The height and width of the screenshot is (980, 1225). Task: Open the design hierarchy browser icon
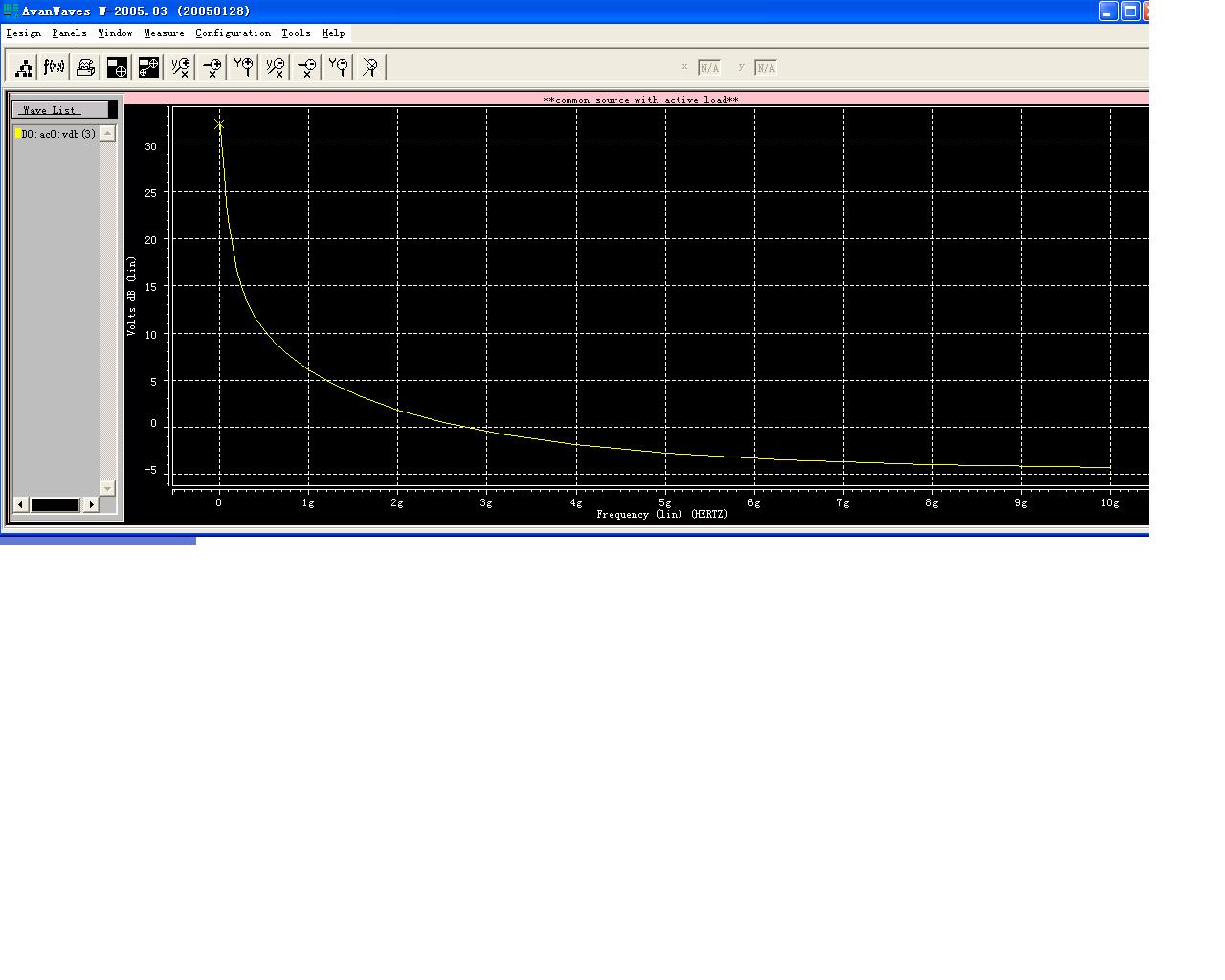[24, 67]
